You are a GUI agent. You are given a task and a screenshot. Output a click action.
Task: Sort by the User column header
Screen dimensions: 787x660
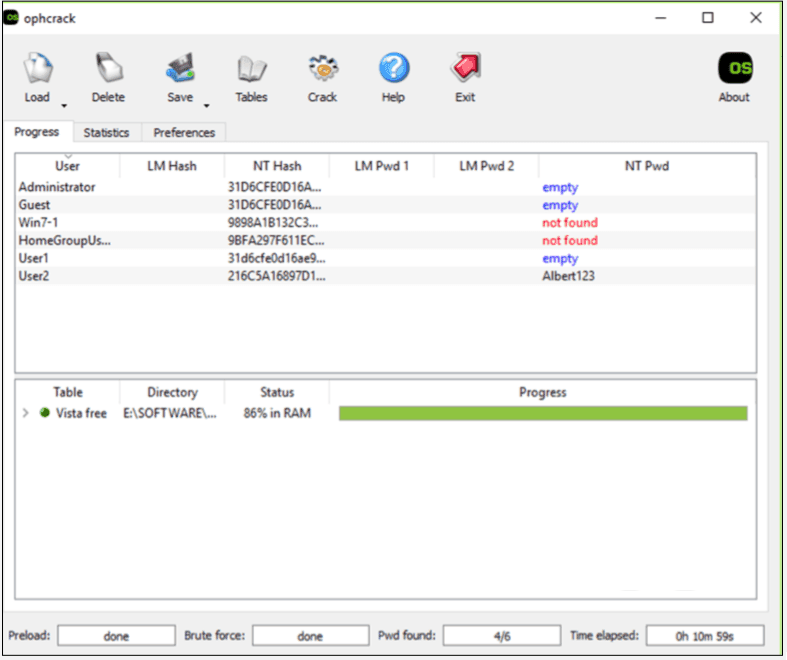pos(67,166)
